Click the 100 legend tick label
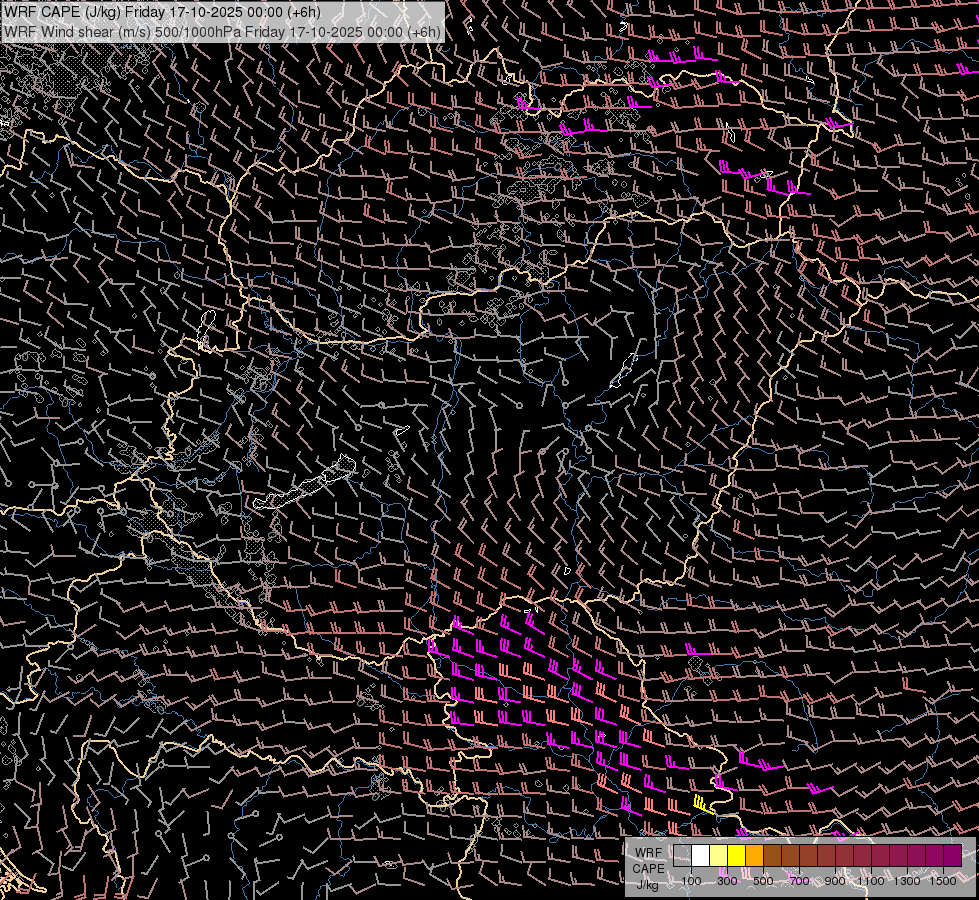Image resolution: width=979 pixels, height=900 pixels. [691, 881]
